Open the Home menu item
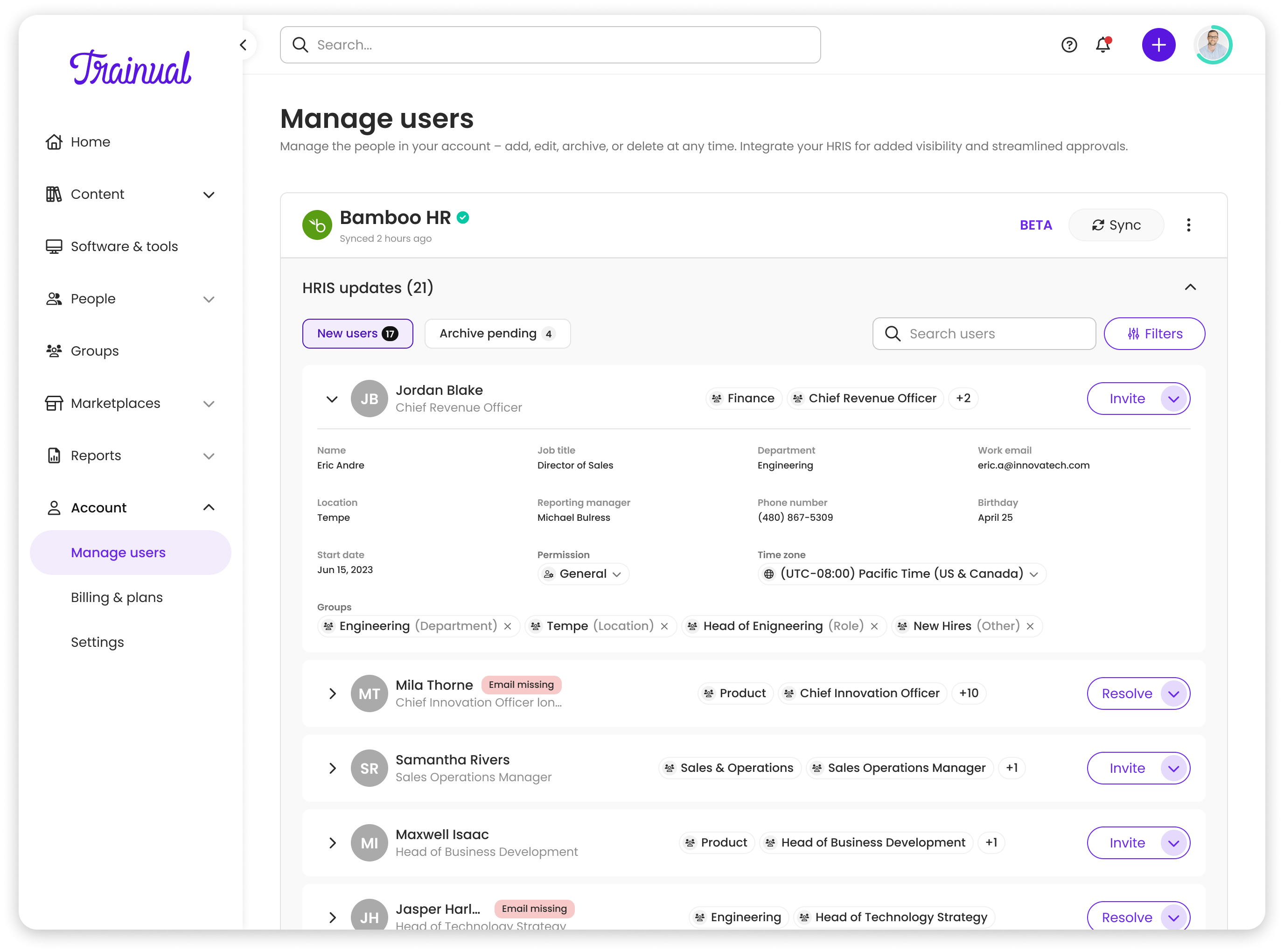Viewport: 1284px width, 952px height. pyautogui.click(x=91, y=142)
